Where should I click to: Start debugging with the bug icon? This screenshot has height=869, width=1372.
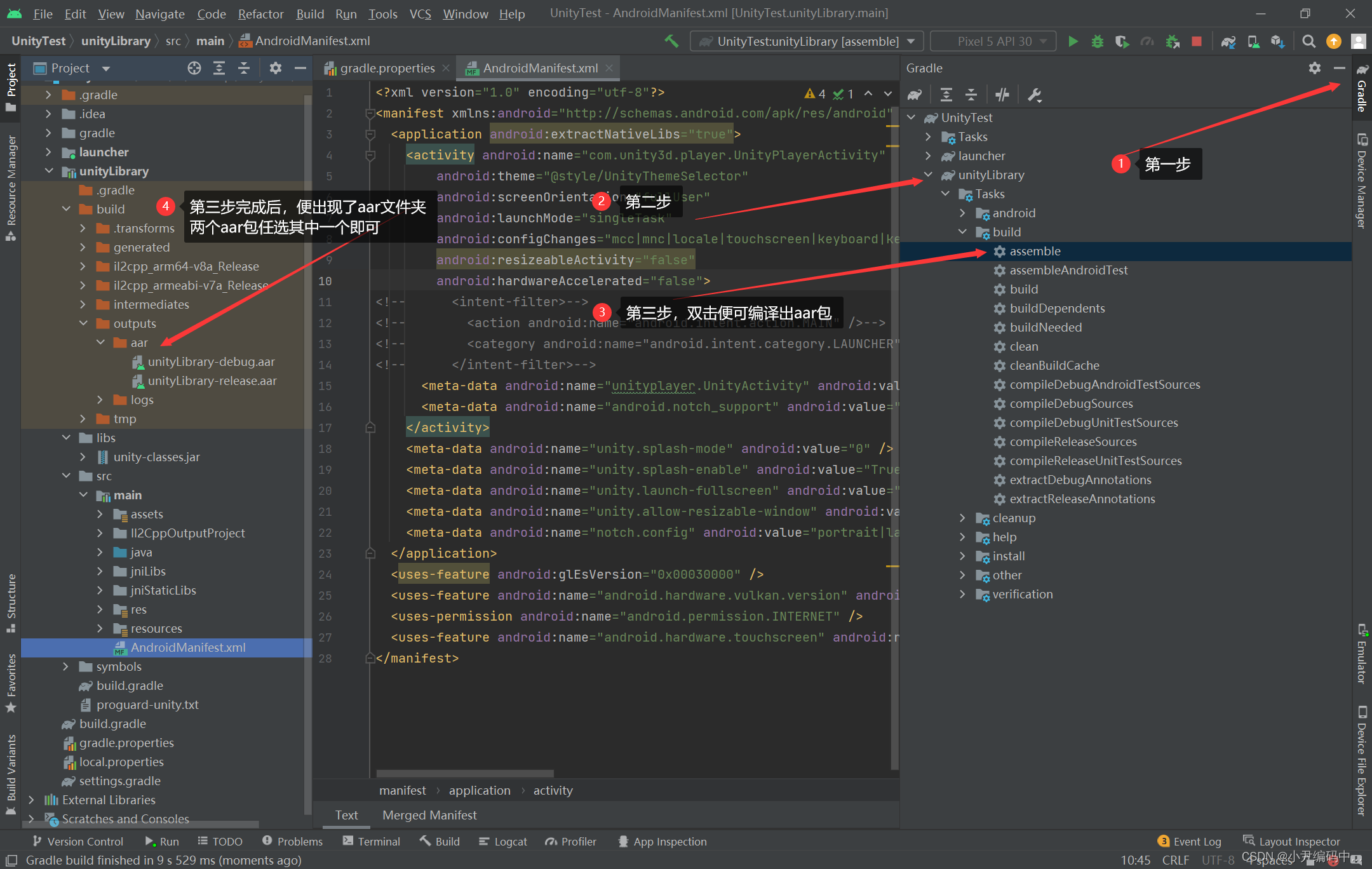1097,41
